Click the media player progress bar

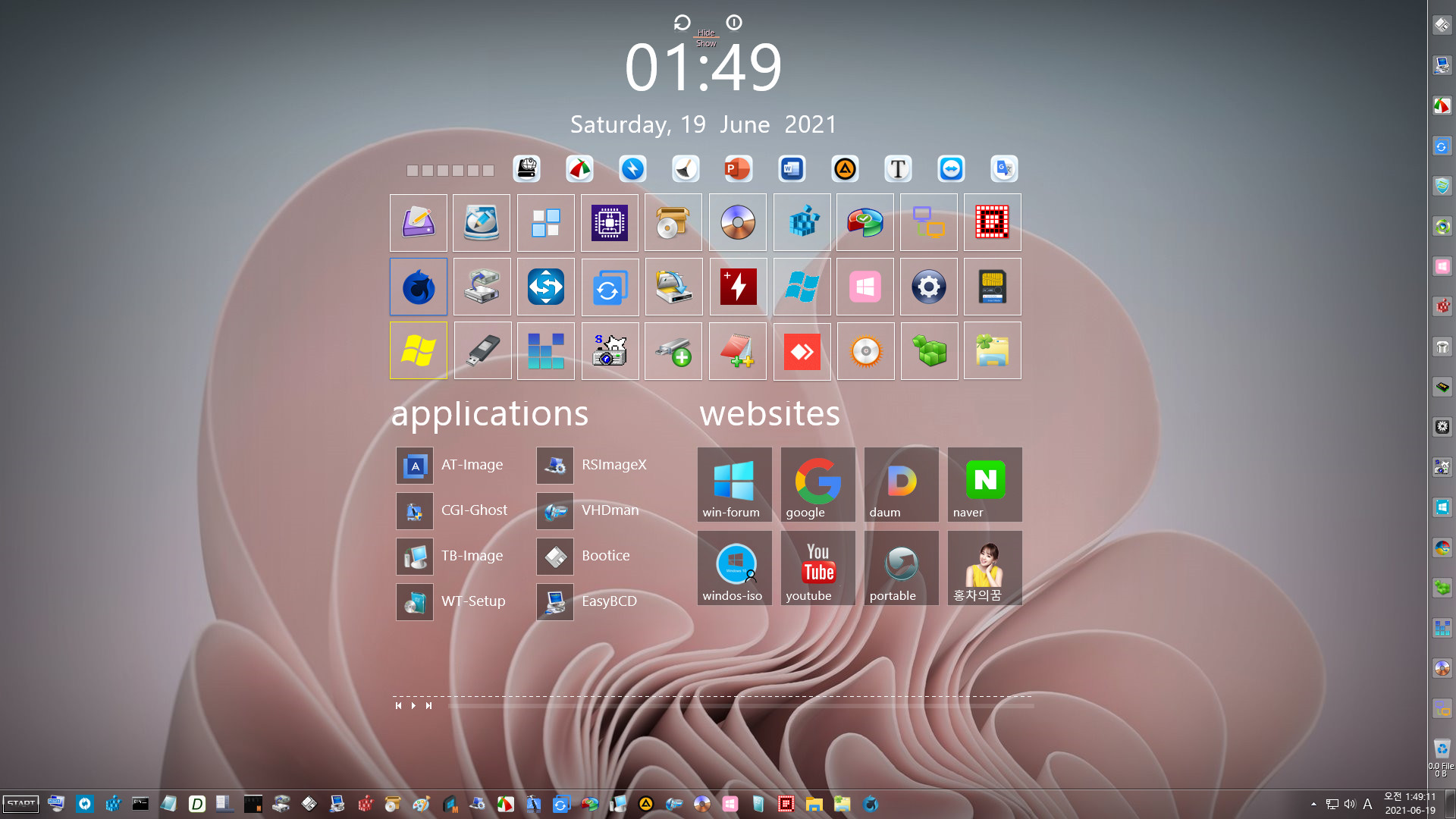pos(741,705)
